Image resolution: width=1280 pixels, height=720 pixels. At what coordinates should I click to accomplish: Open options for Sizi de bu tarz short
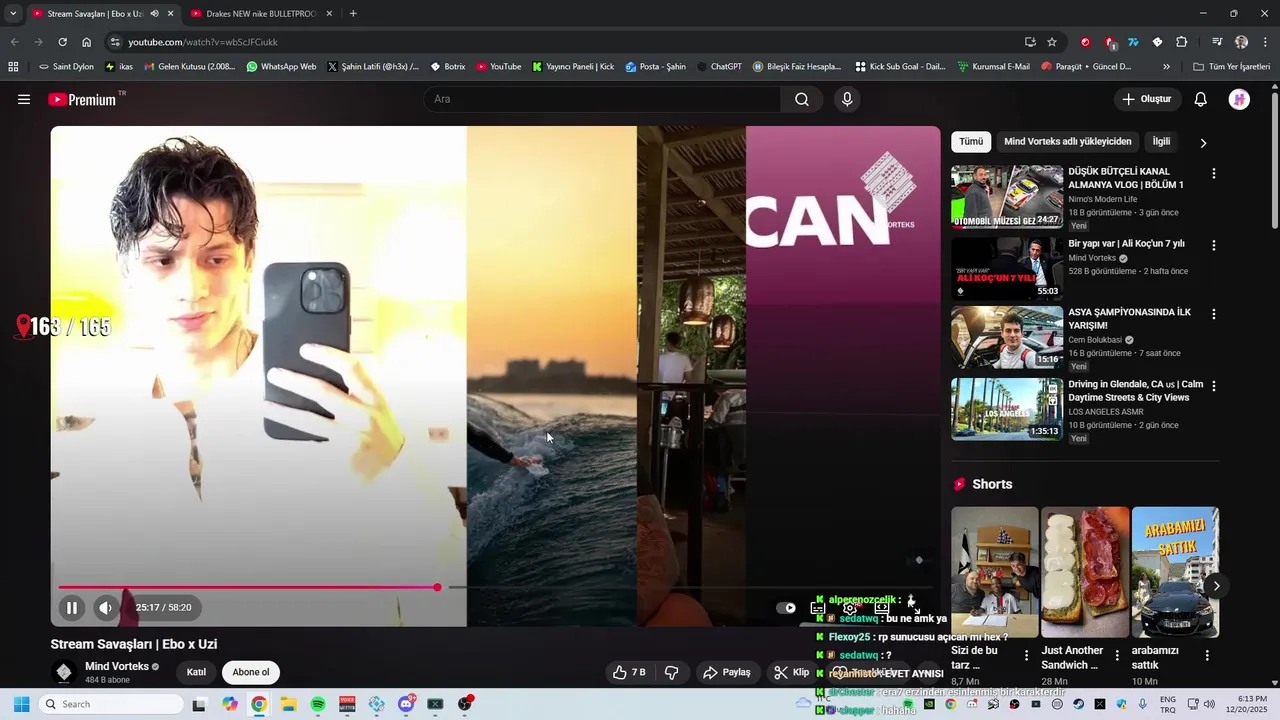(1026, 656)
